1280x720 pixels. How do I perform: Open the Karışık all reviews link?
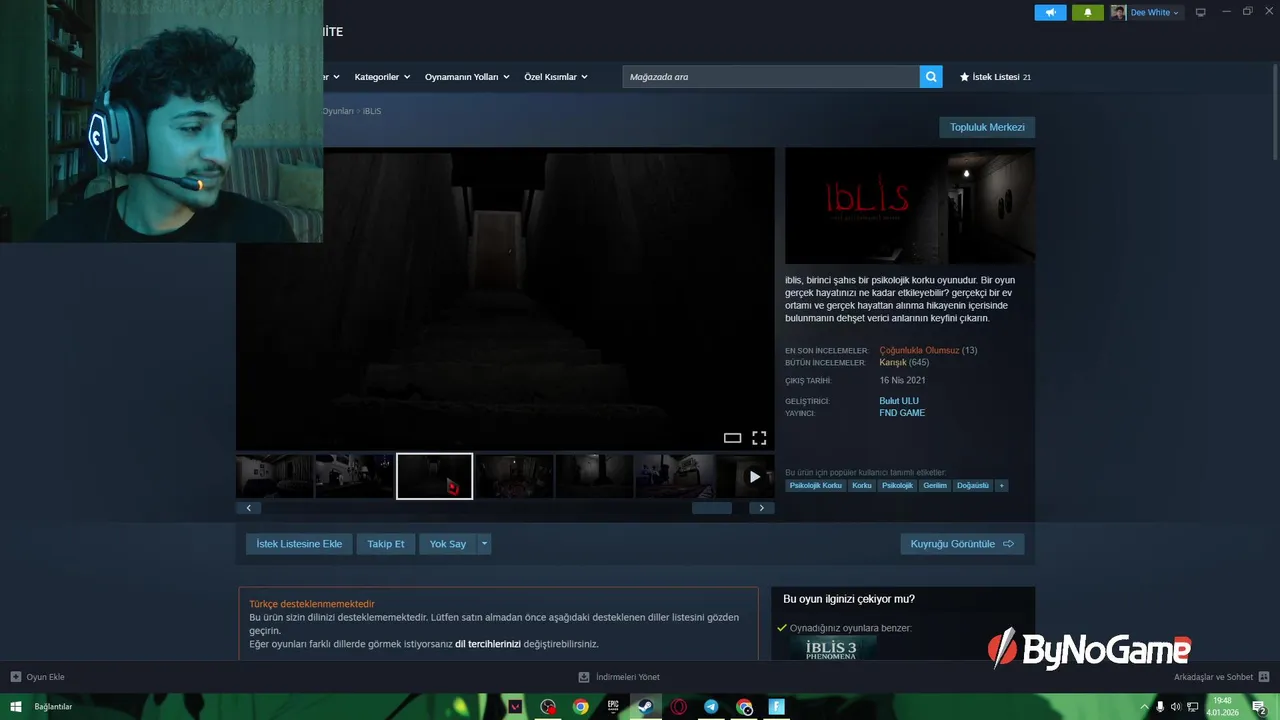pos(893,362)
